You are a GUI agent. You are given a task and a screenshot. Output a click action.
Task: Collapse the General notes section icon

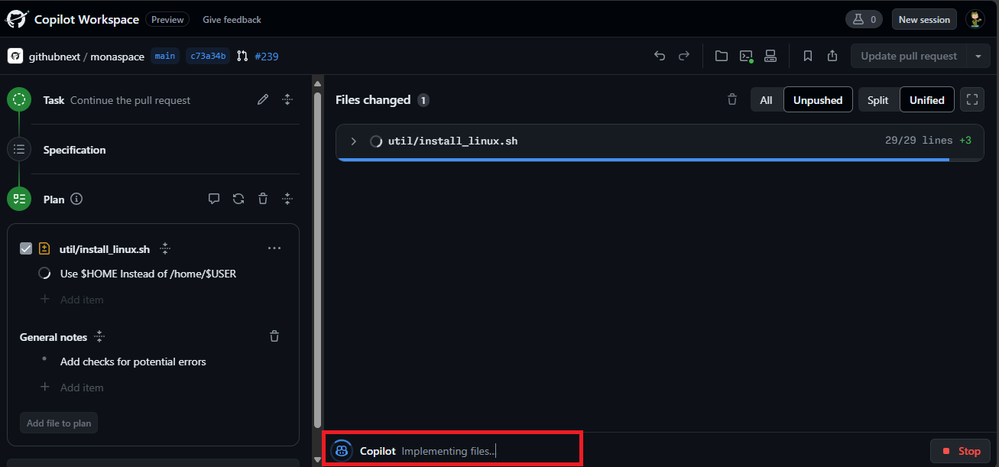tap(99, 336)
